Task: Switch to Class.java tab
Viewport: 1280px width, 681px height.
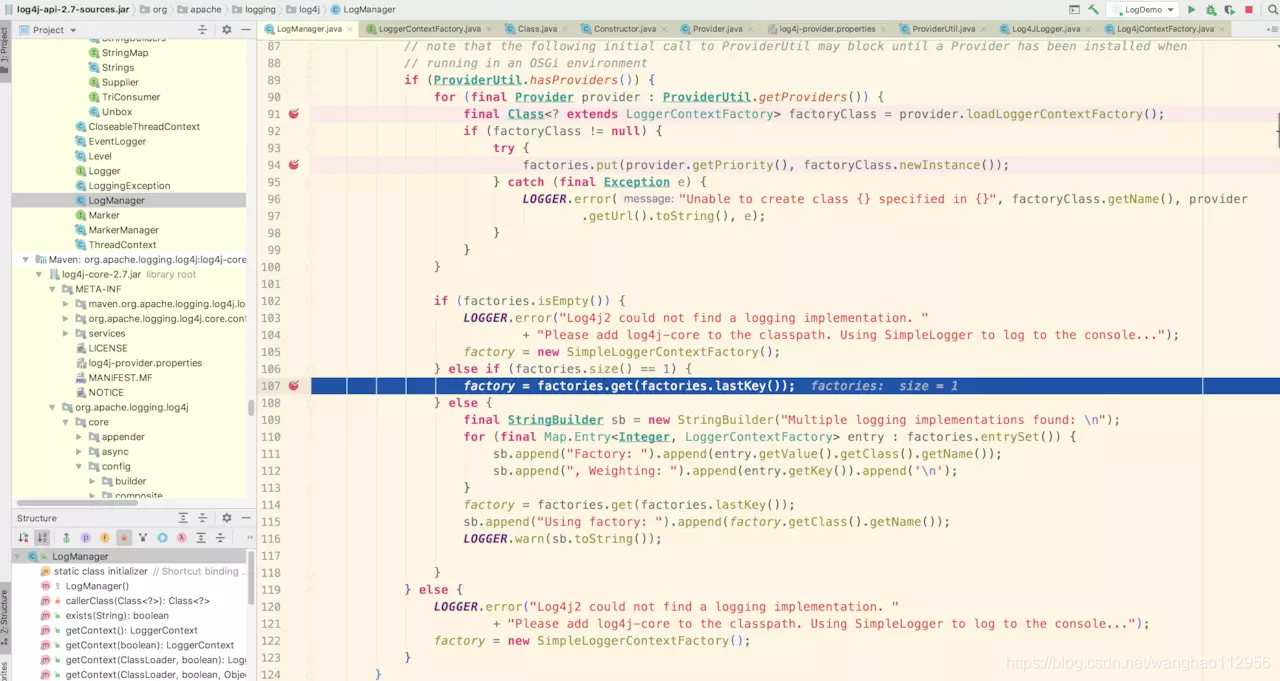Action: tap(536, 29)
